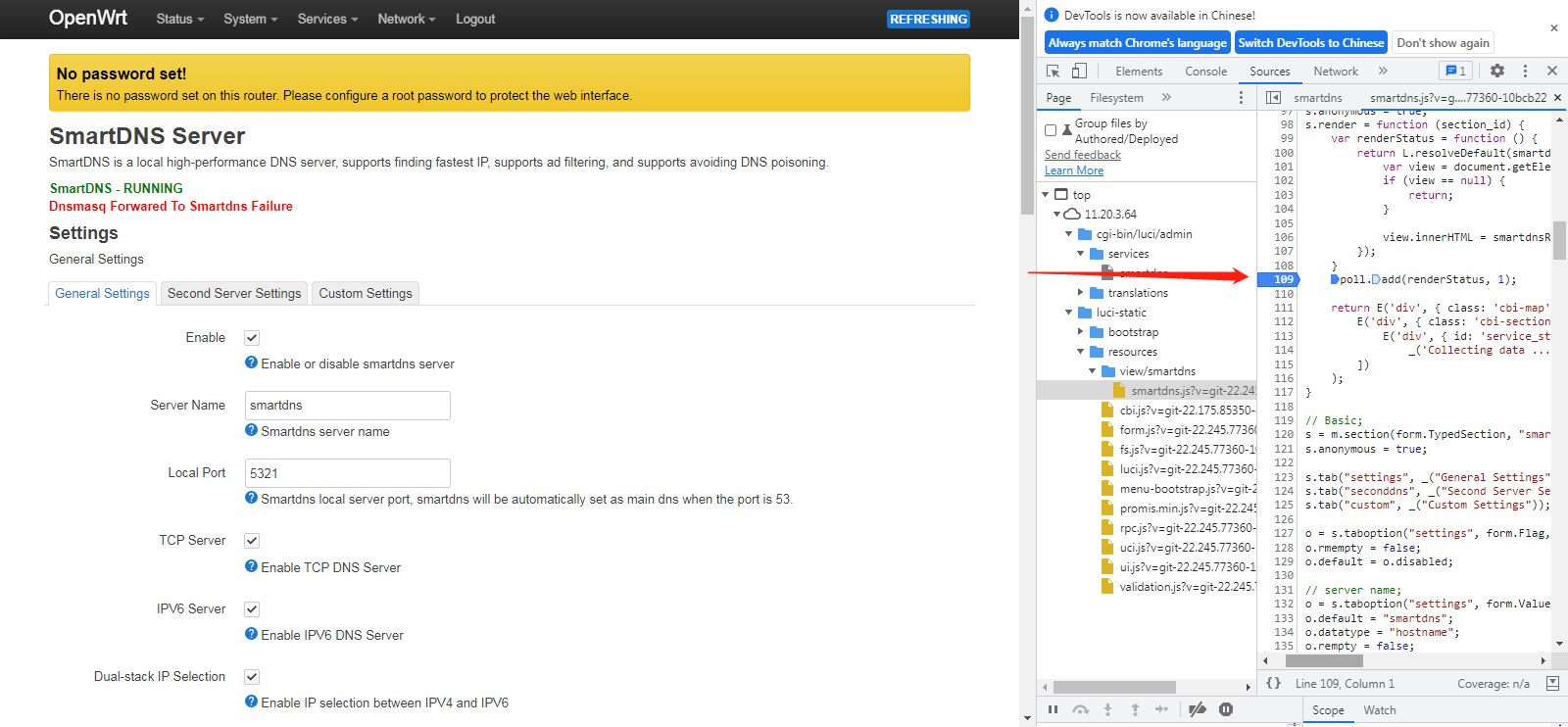This screenshot has width=1568, height=727.
Task: Click the Local Port input field
Action: (x=348, y=473)
